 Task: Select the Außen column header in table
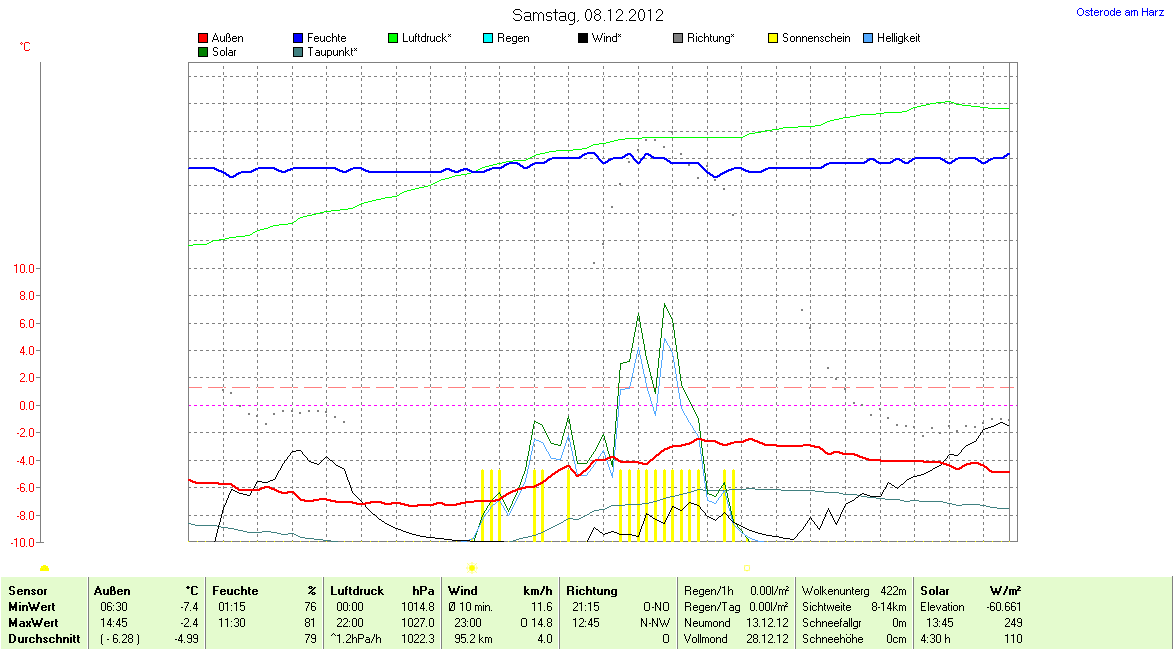pyautogui.click(x=112, y=591)
